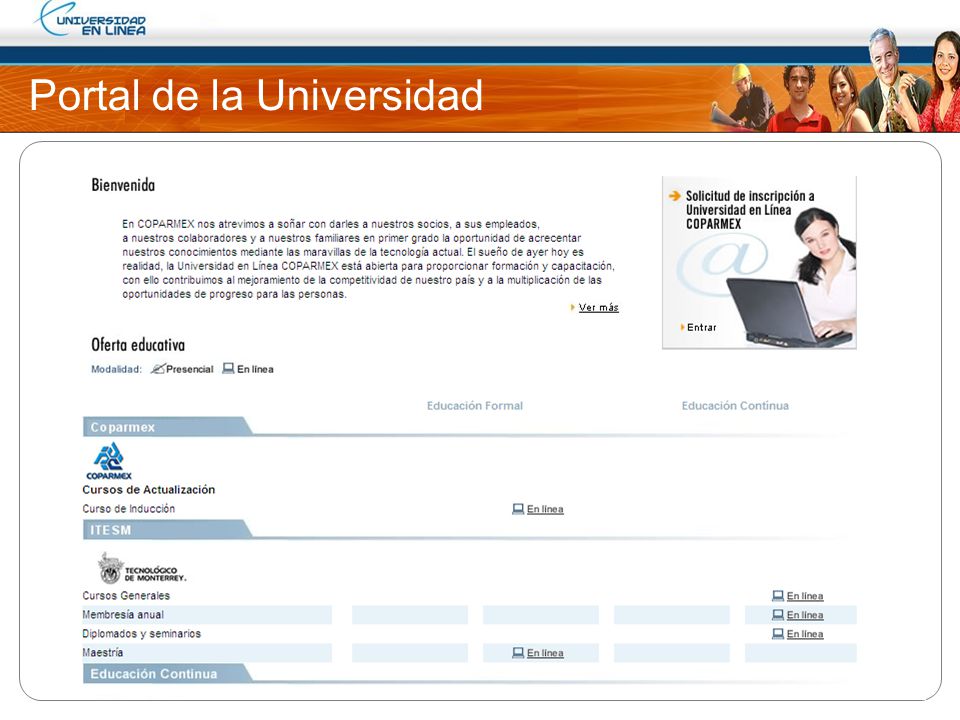This screenshot has height=720, width=960.
Task: Click the Presencial pencil icon
Action: point(158,369)
